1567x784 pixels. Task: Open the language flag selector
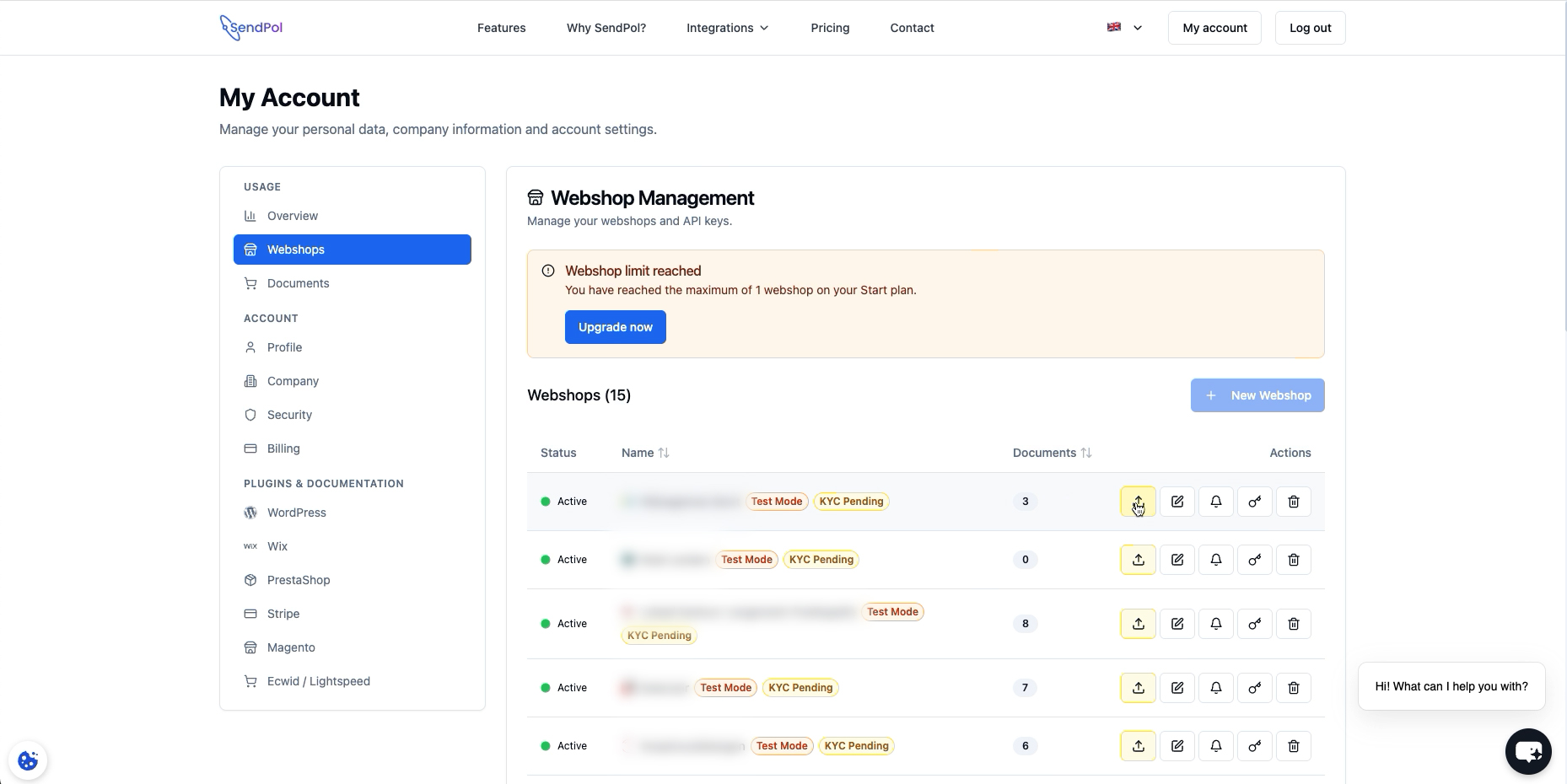click(1124, 28)
